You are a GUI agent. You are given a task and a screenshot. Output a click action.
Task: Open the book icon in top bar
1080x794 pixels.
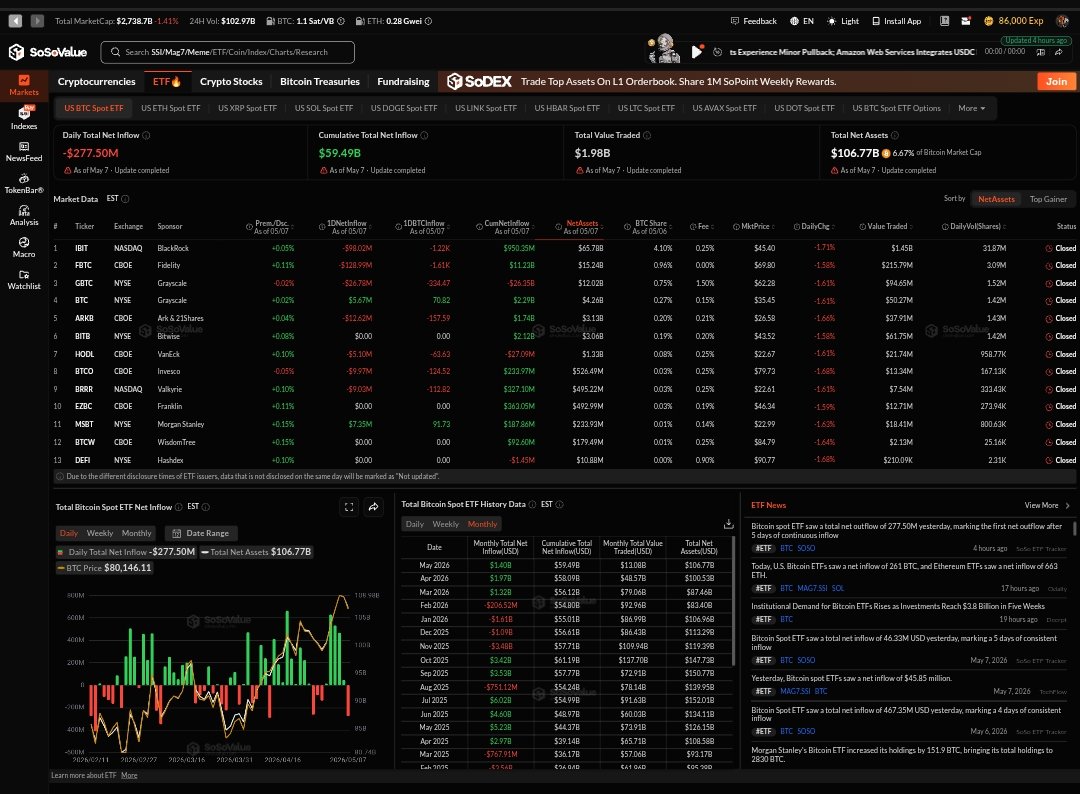[944, 21]
